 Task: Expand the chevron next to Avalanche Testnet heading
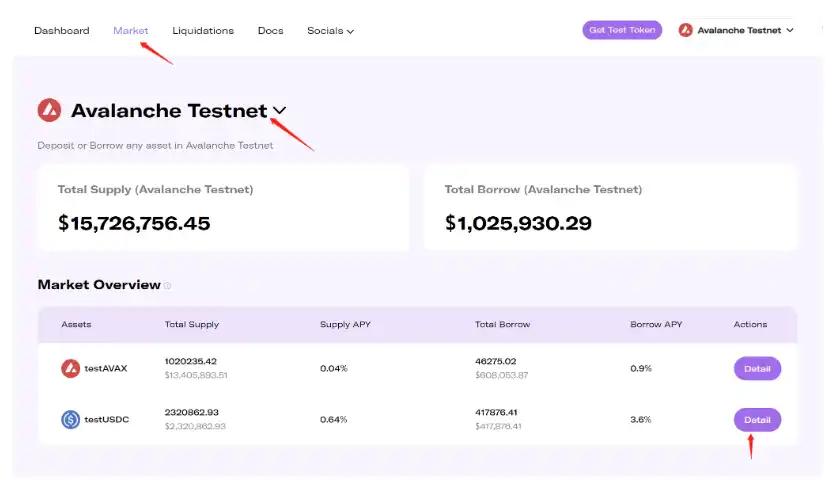point(279,111)
